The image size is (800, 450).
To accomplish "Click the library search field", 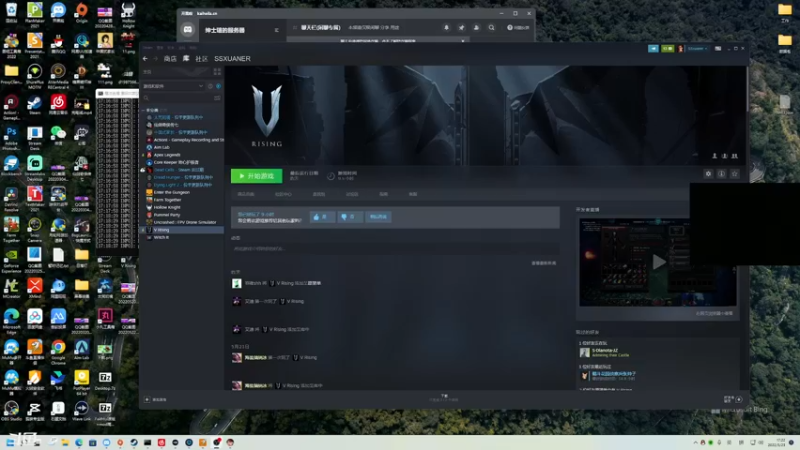I will pos(177,97).
